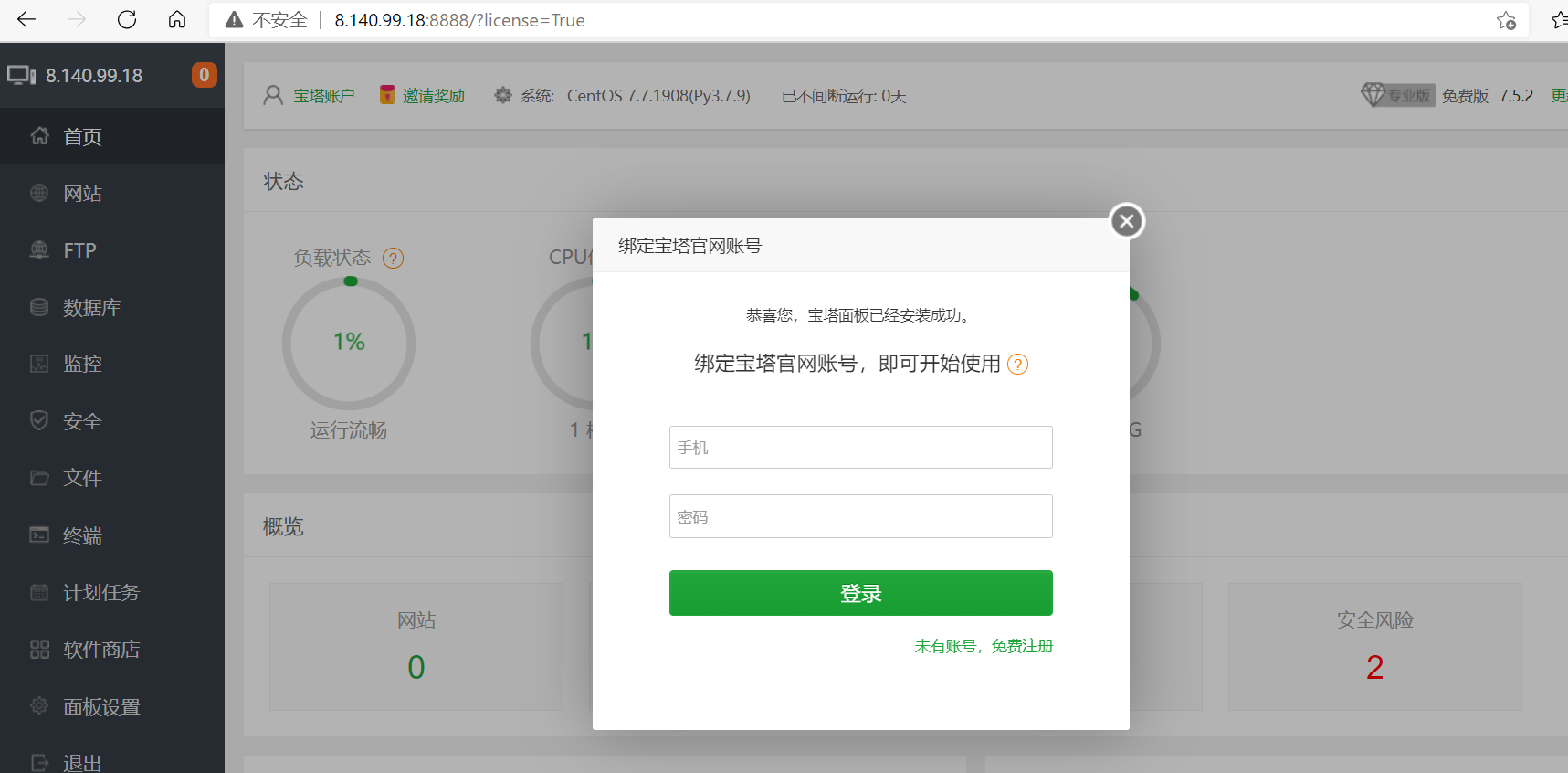Go to browser home page icon
Screen dimensions: 1568x773
pos(177,19)
